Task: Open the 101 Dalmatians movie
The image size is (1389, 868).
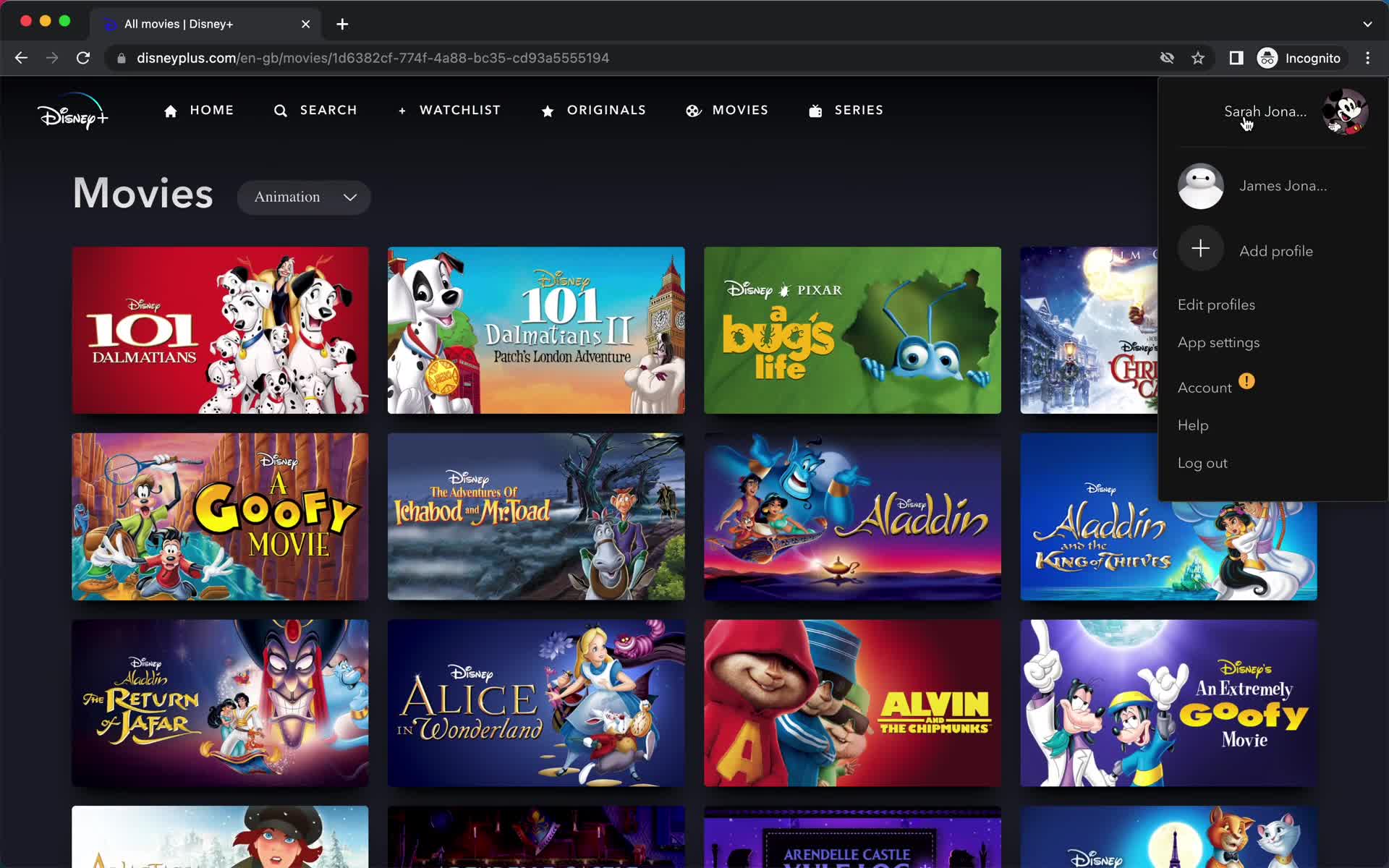Action: [220, 331]
